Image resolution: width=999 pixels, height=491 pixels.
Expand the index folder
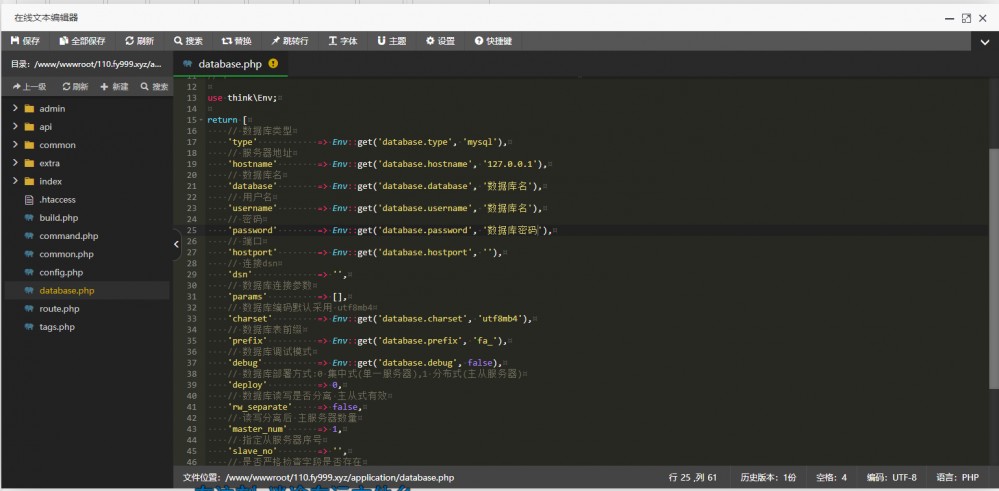tap(15, 181)
